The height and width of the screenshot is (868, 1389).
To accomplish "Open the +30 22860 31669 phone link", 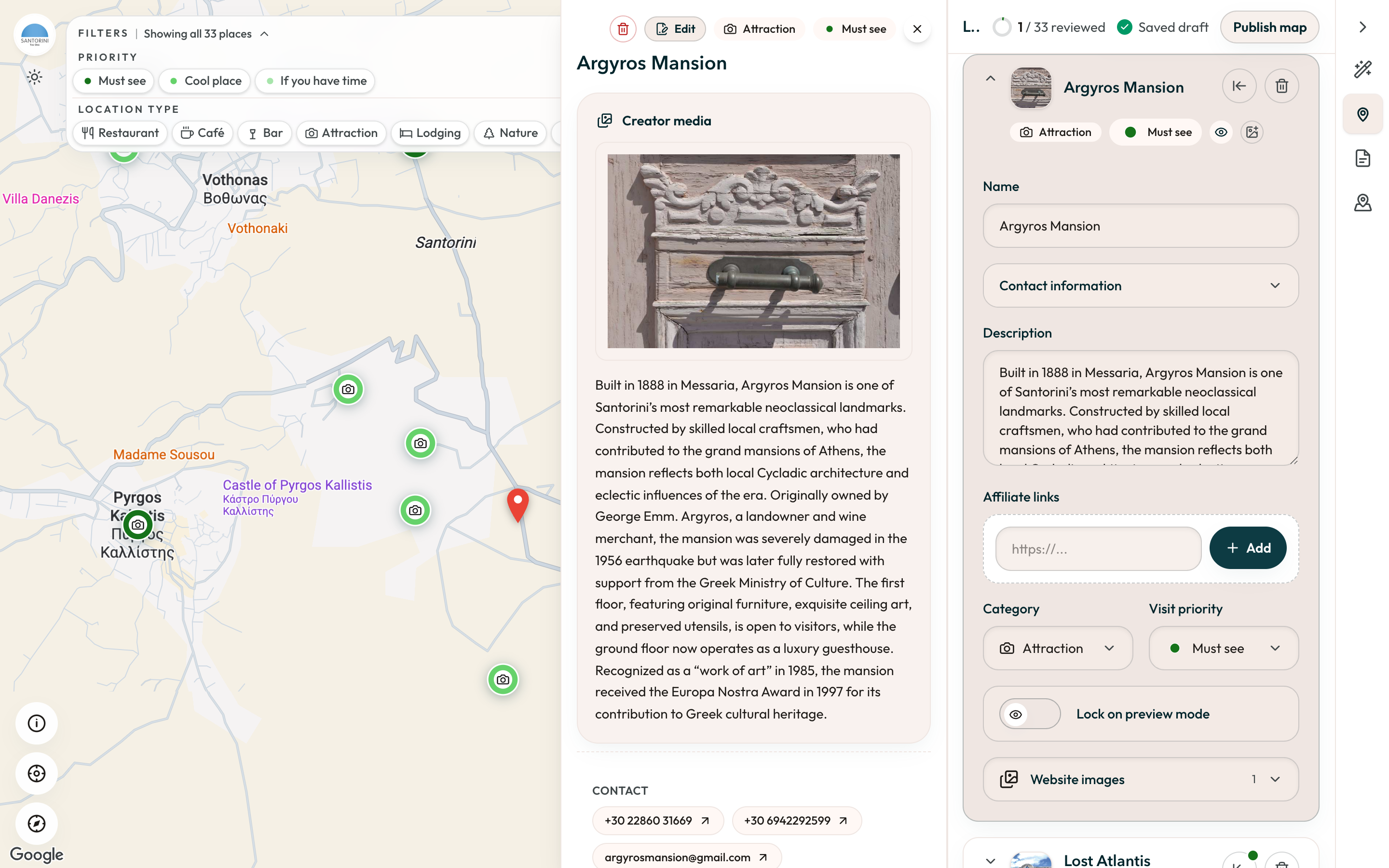I will [x=658, y=820].
